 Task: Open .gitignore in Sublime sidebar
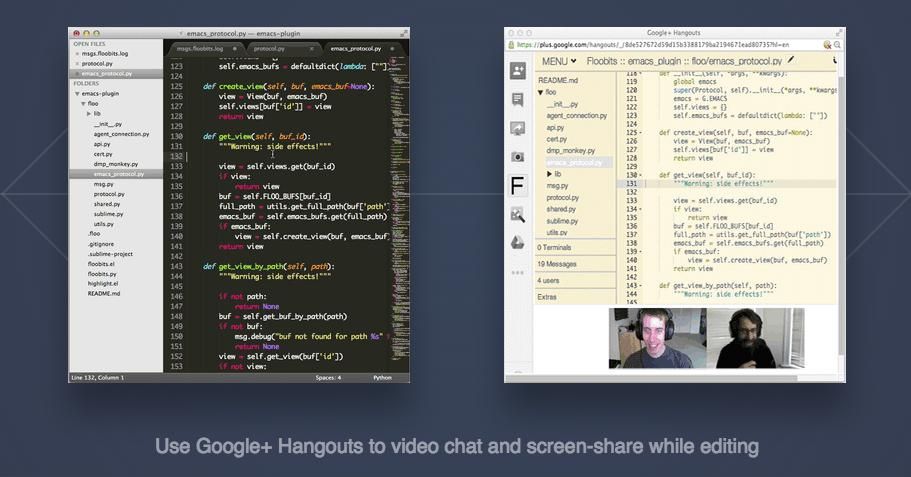101,244
